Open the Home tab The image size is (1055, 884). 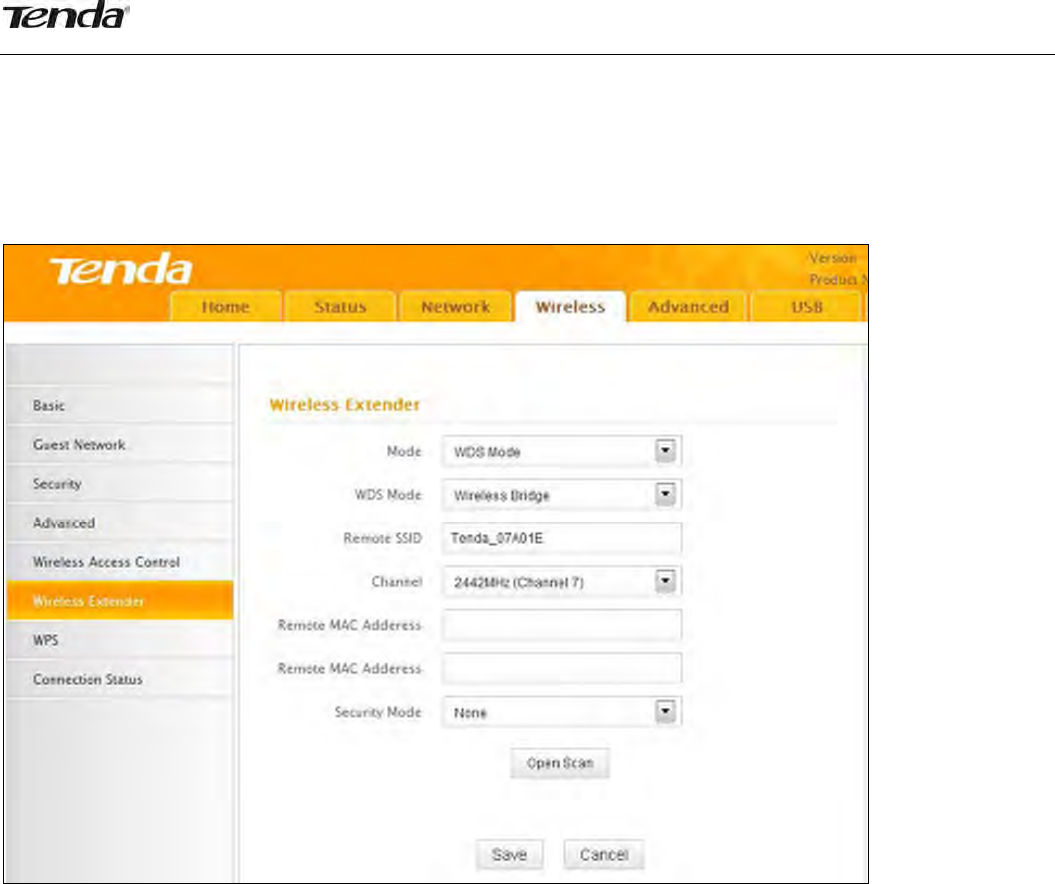click(226, 307)
